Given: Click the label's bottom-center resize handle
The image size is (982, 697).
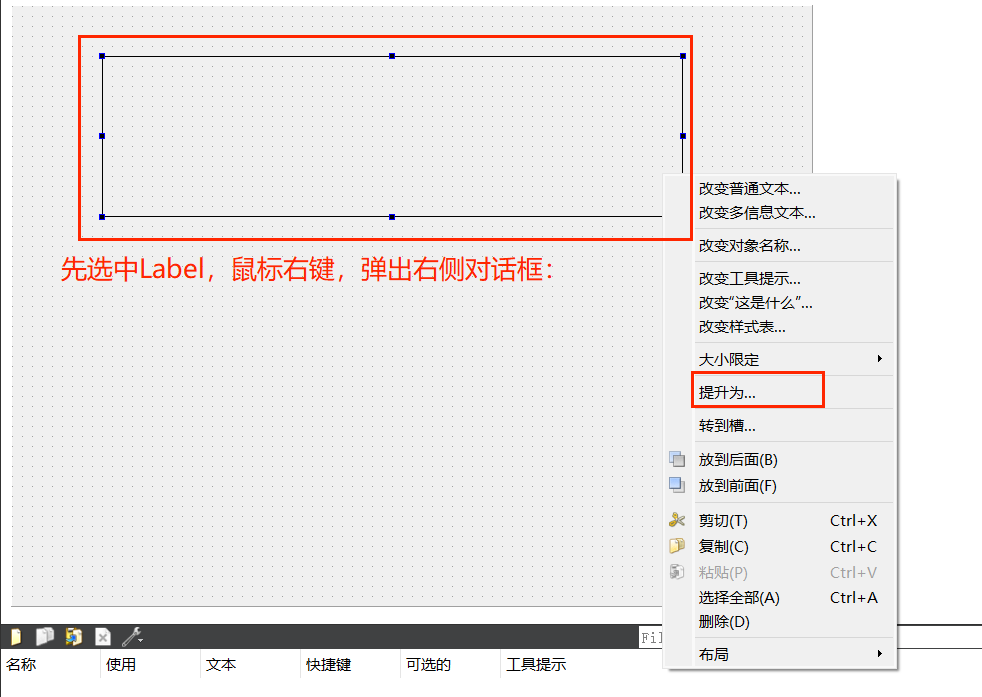Looking at the screenshot, I should tap(392, 217).
